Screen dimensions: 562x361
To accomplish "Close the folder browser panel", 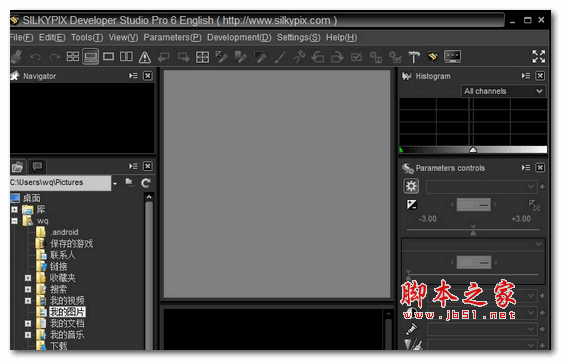I will click(148, 166).
